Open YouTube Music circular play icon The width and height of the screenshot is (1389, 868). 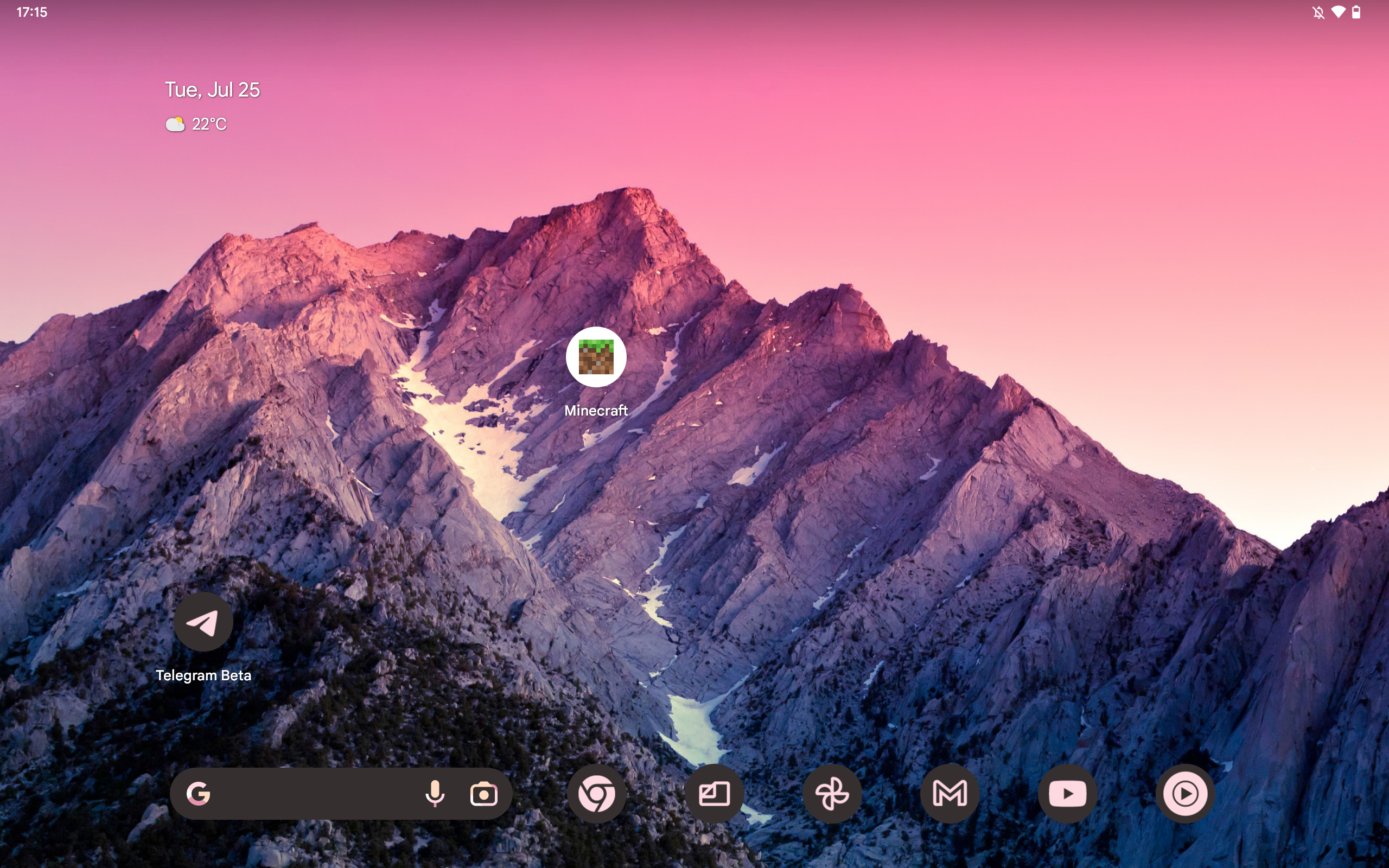pos(1184,793)
